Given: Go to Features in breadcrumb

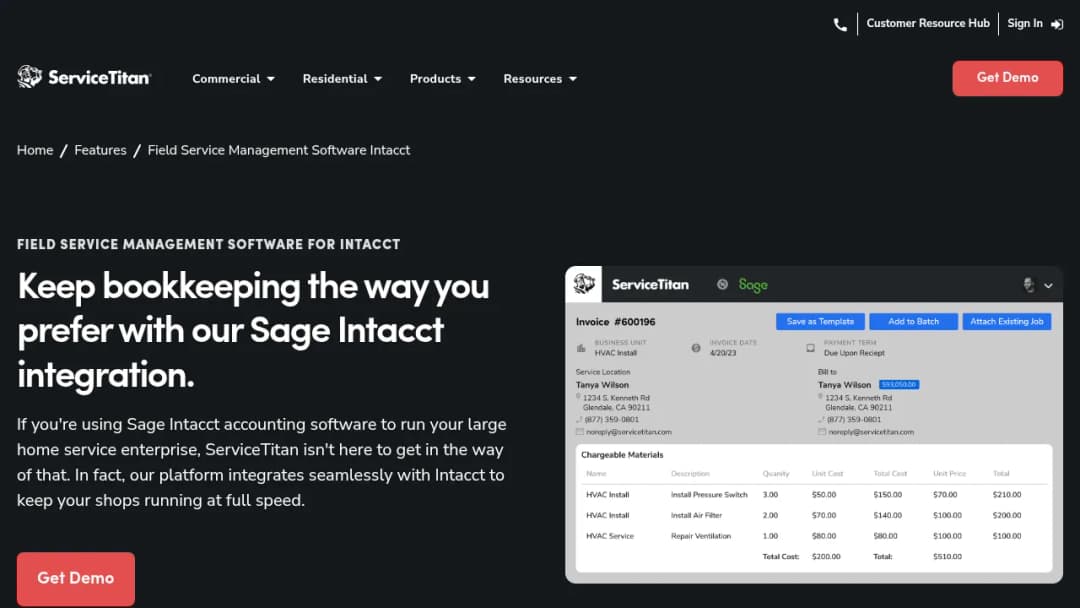Looking at the screenshot, I should point(101,150).
